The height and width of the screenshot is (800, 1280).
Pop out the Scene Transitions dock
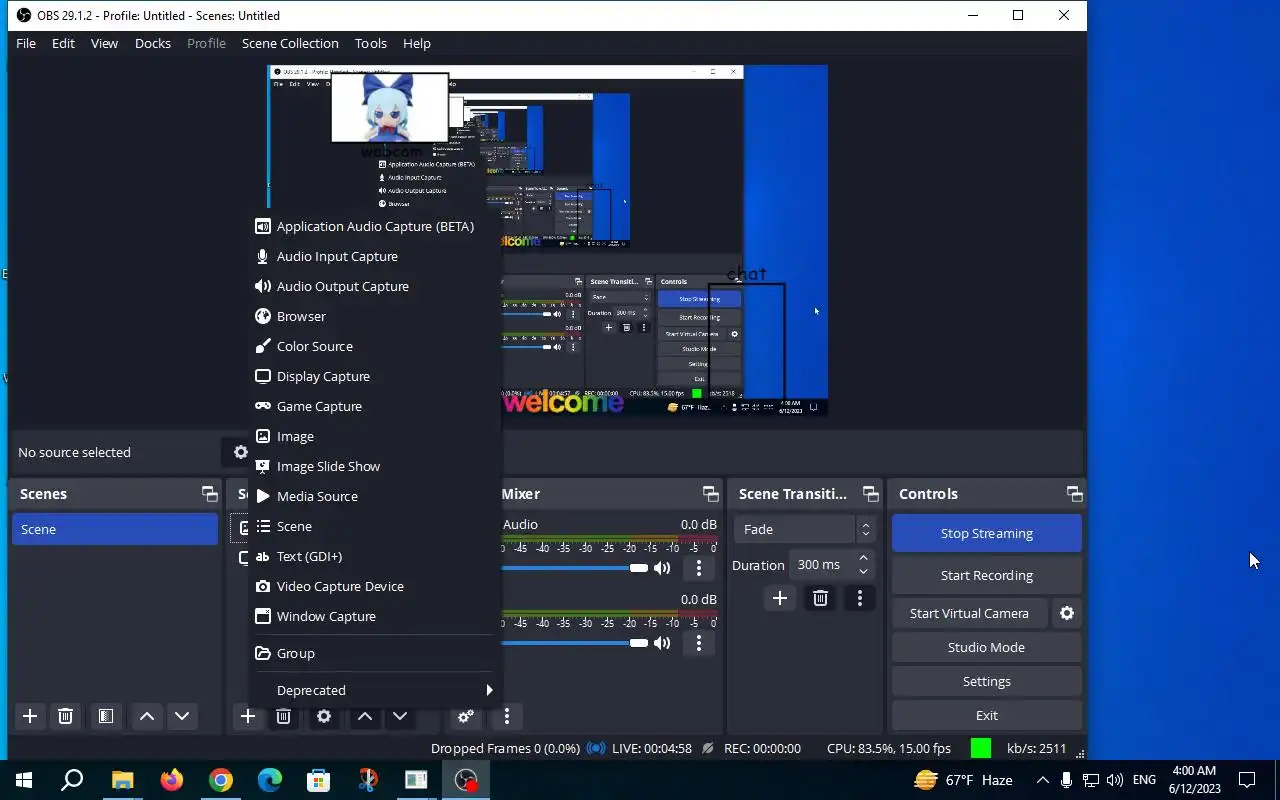[871, 494]
